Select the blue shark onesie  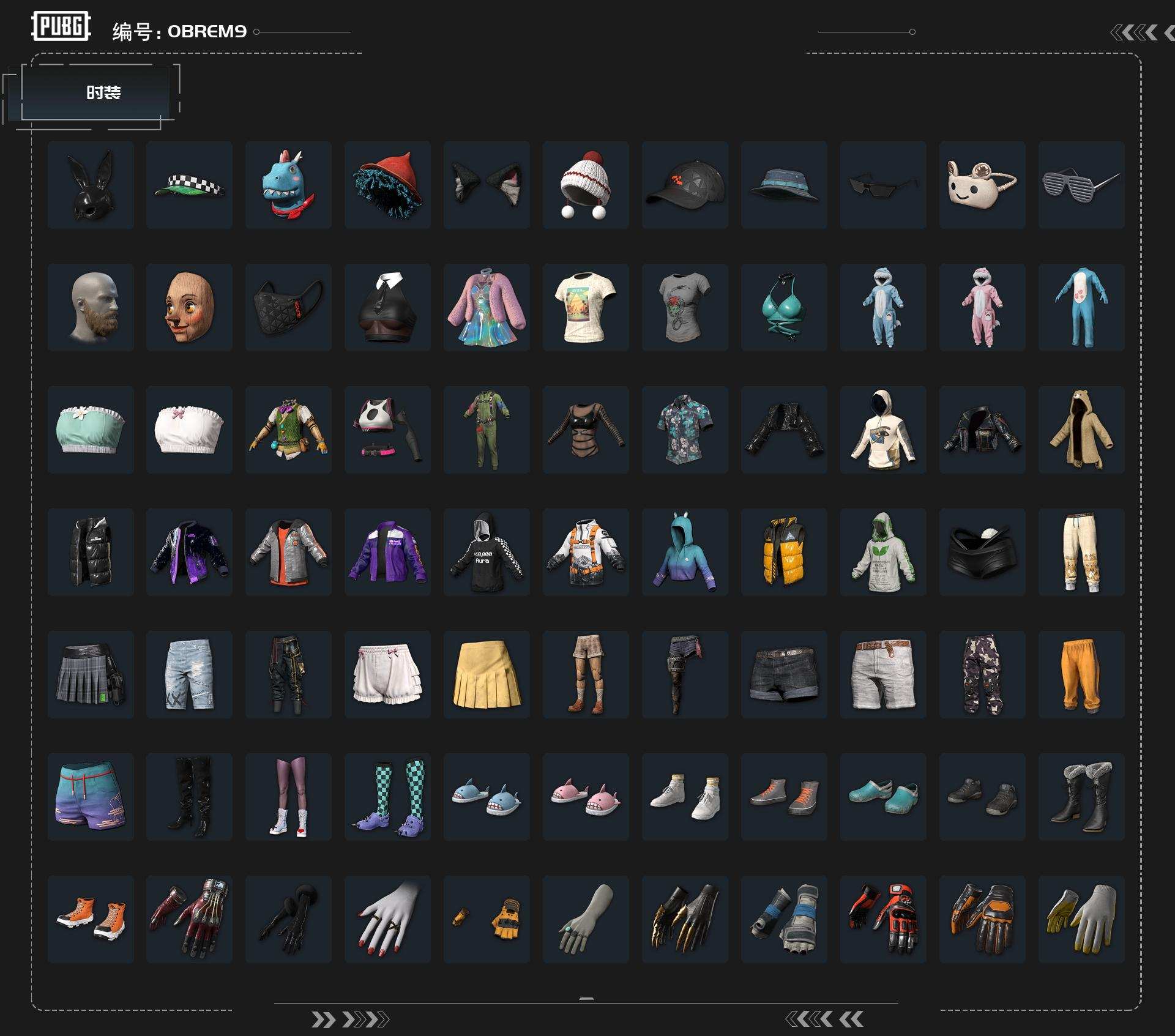[x=883, y=307]
